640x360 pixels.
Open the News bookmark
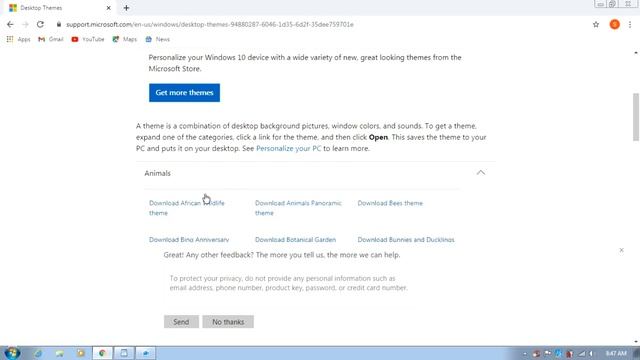(x=157, y=39)
